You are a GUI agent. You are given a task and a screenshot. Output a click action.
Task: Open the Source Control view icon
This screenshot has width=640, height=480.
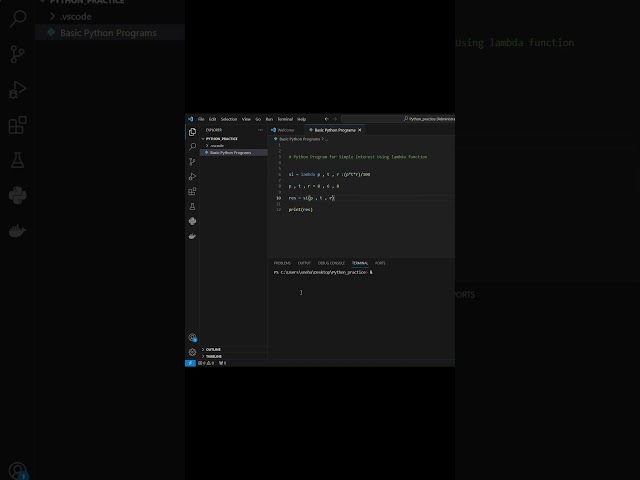click(x=192, y=162)
